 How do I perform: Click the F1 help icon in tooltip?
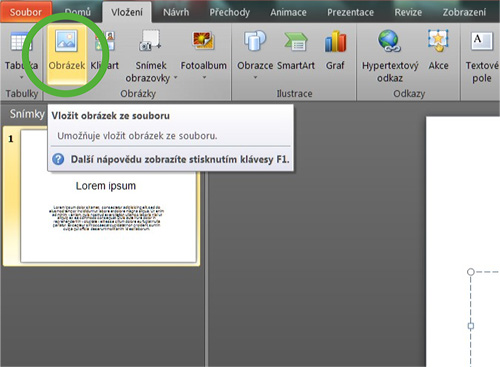[58, 159]
